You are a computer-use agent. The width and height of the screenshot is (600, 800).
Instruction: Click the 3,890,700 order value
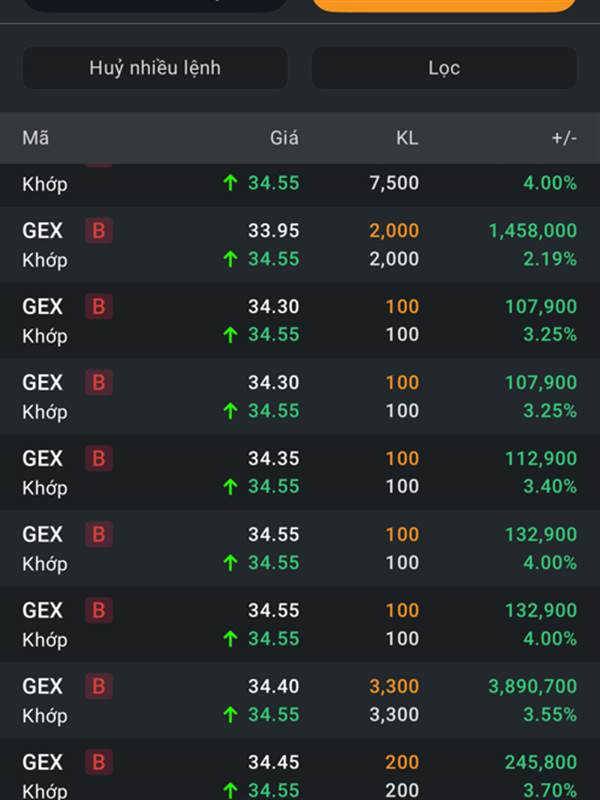(x=533, y=687)
